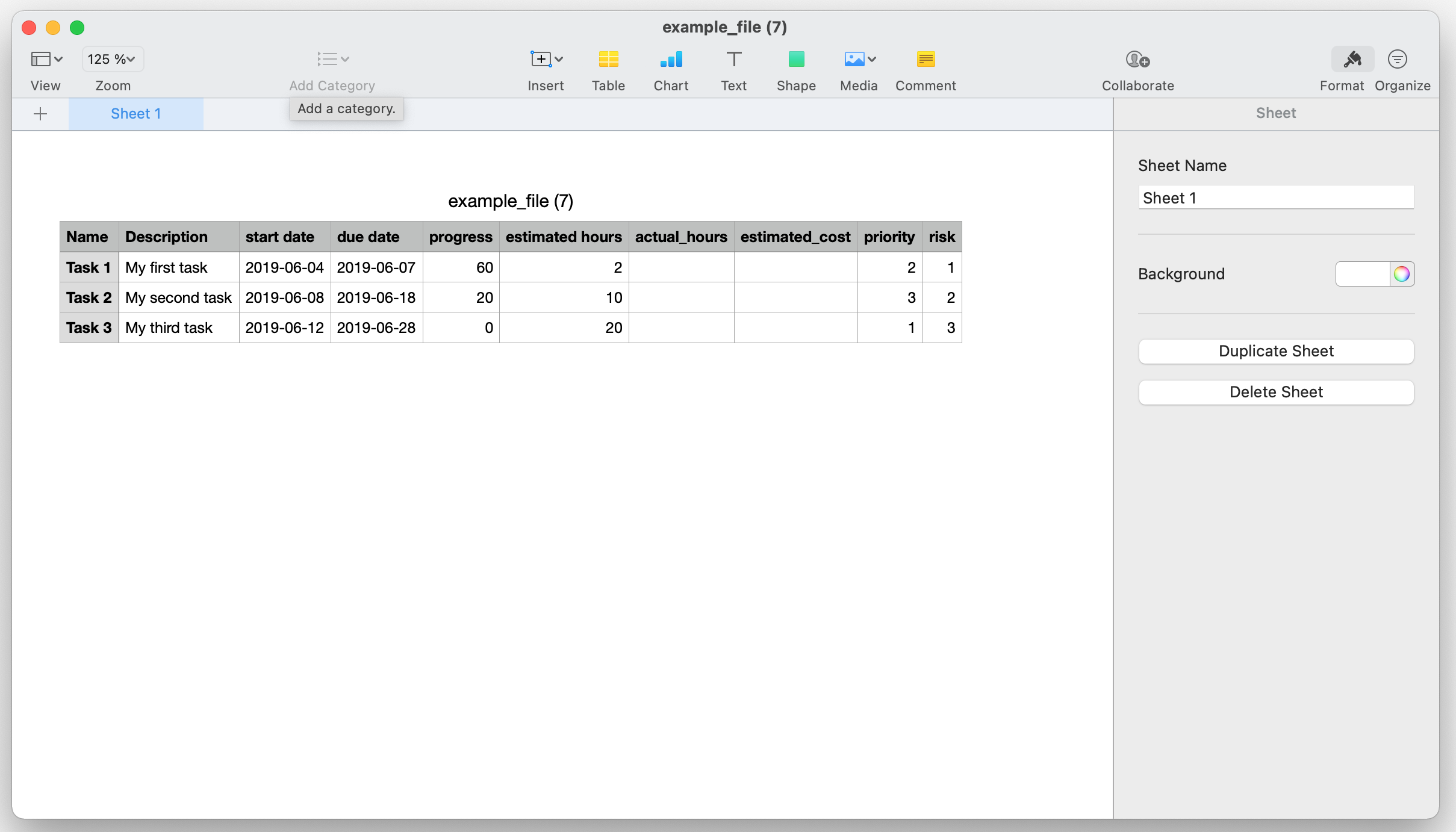Switch to the Sheet panel header
Viewport: 1456px width, 832px height.
(1275, 113)
